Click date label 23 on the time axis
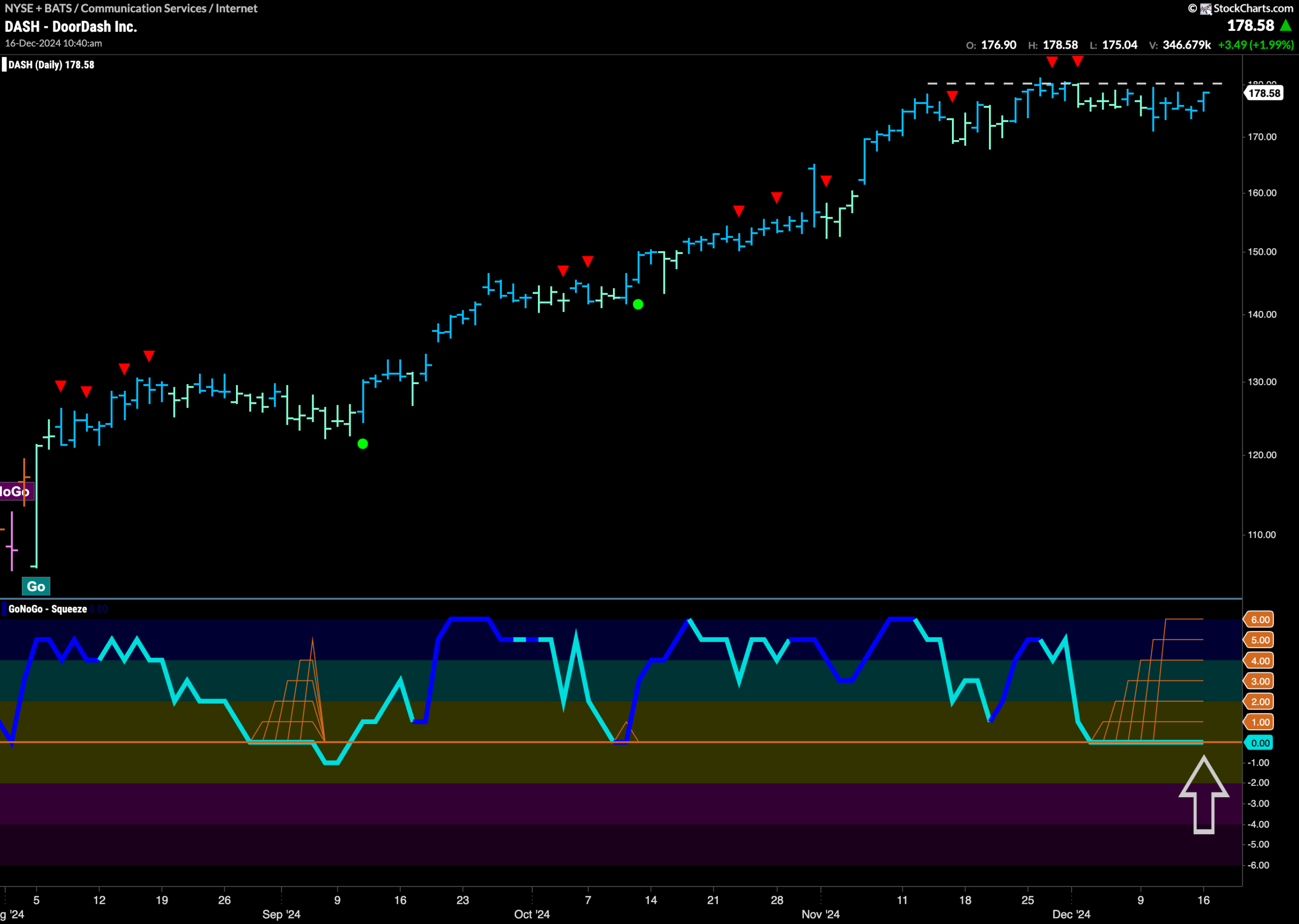 463,900
